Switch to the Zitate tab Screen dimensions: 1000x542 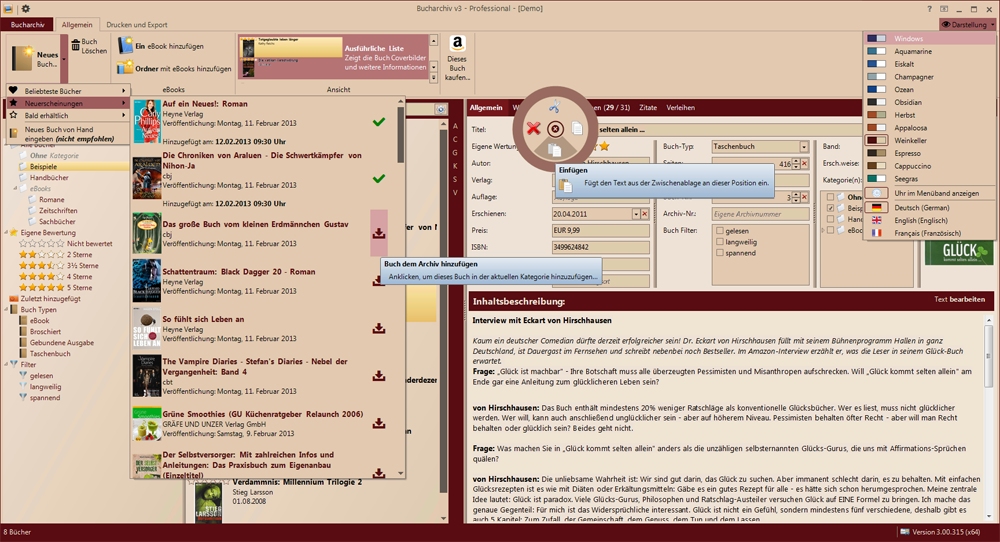coord(648,107)
